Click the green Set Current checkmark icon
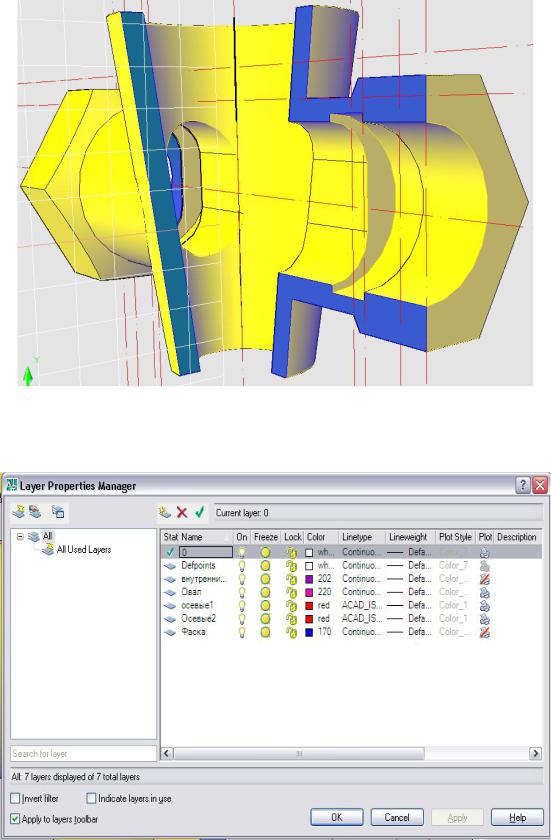Screen dimensions: 551x840 pyautogui.click(x=199, y=513)
